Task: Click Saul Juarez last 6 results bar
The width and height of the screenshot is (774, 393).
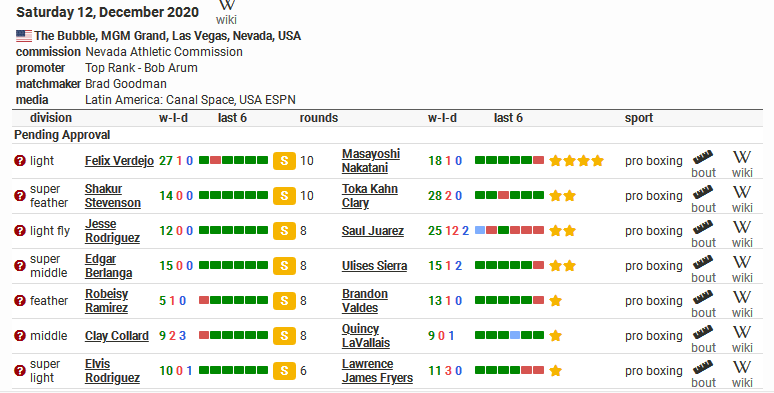Action: point(509,230)
